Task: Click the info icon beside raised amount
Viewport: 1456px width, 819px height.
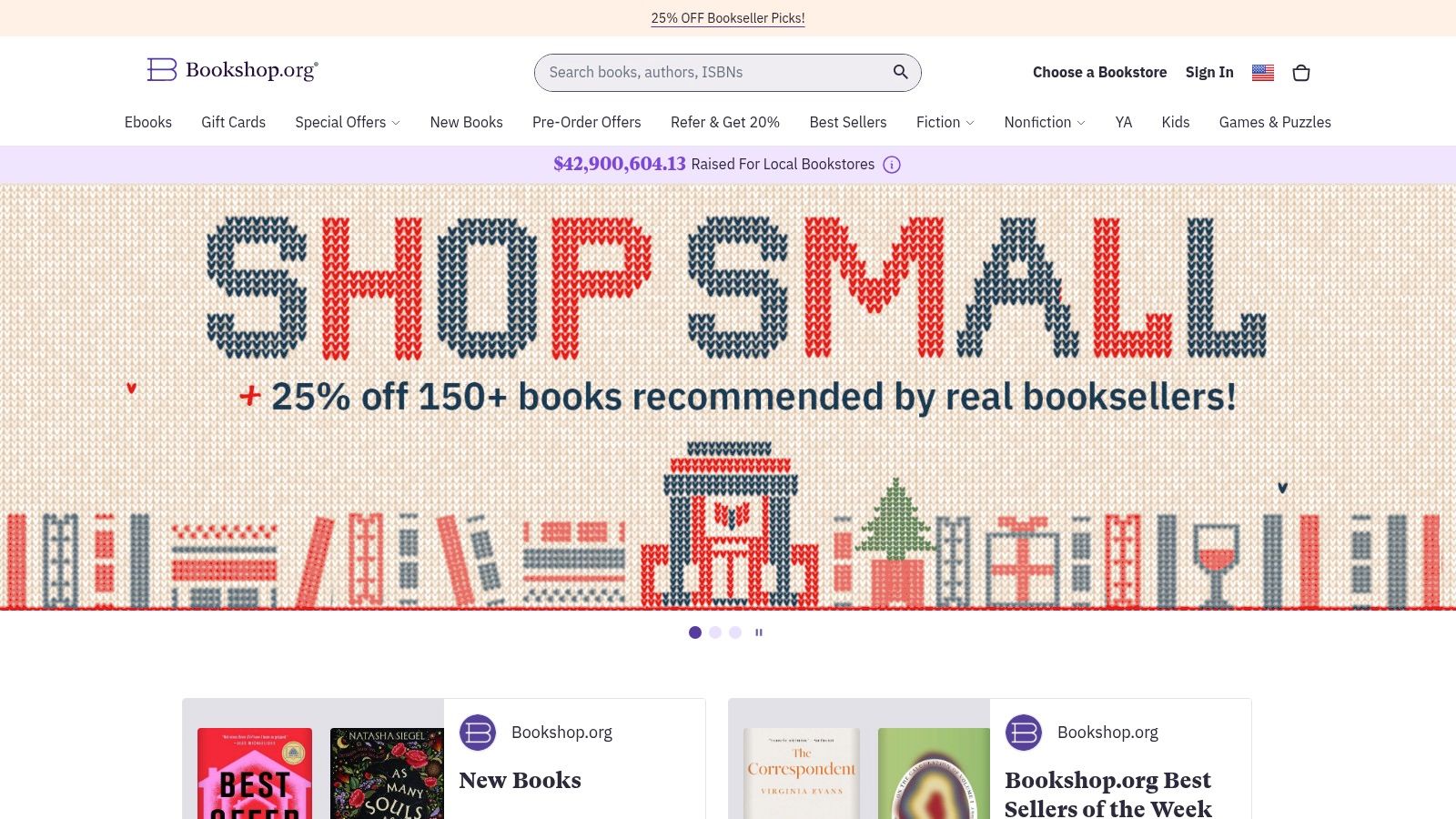Action: click(x=892, y=165)
